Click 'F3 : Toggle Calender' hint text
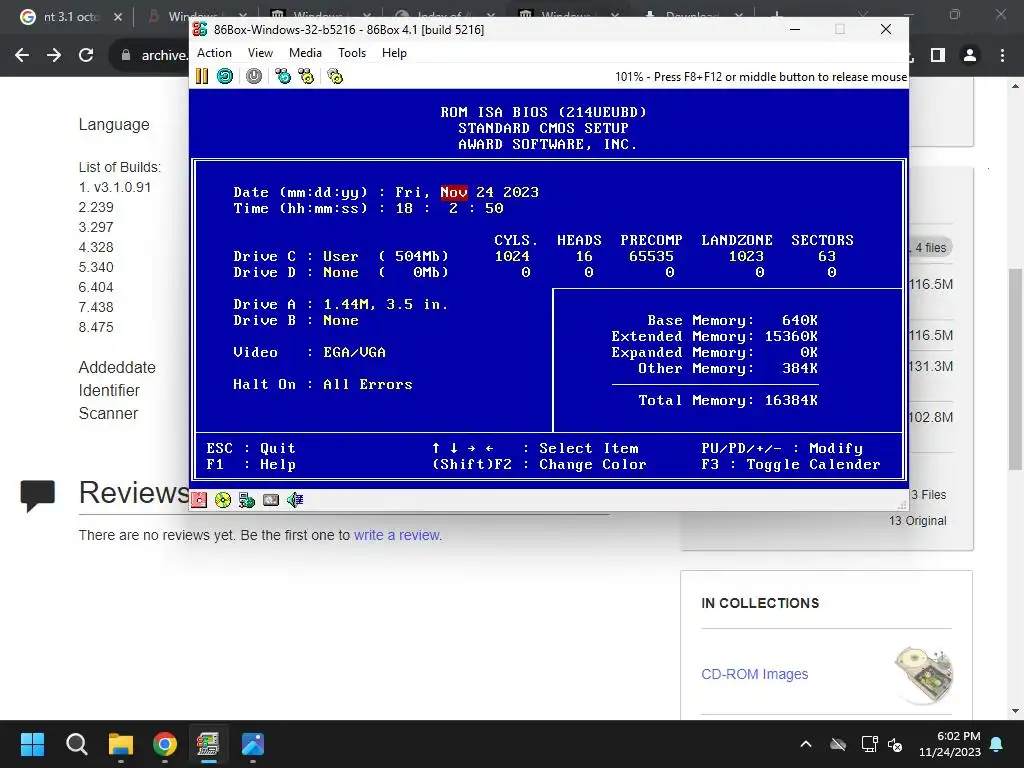1024x768 pixels. tap(791, 464)
